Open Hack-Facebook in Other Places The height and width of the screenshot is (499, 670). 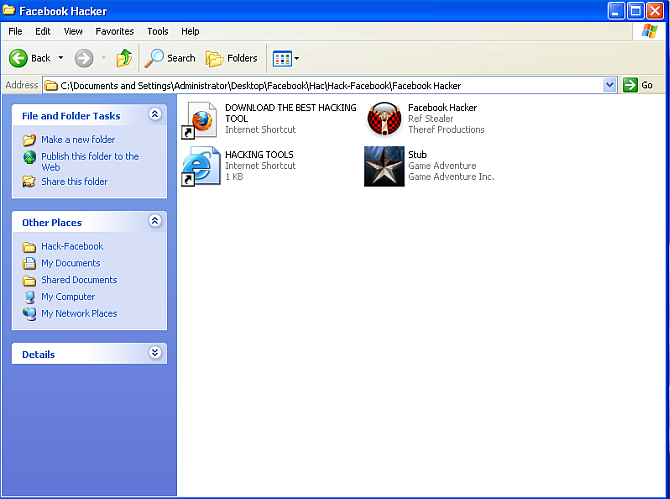[x=72, y=247]
